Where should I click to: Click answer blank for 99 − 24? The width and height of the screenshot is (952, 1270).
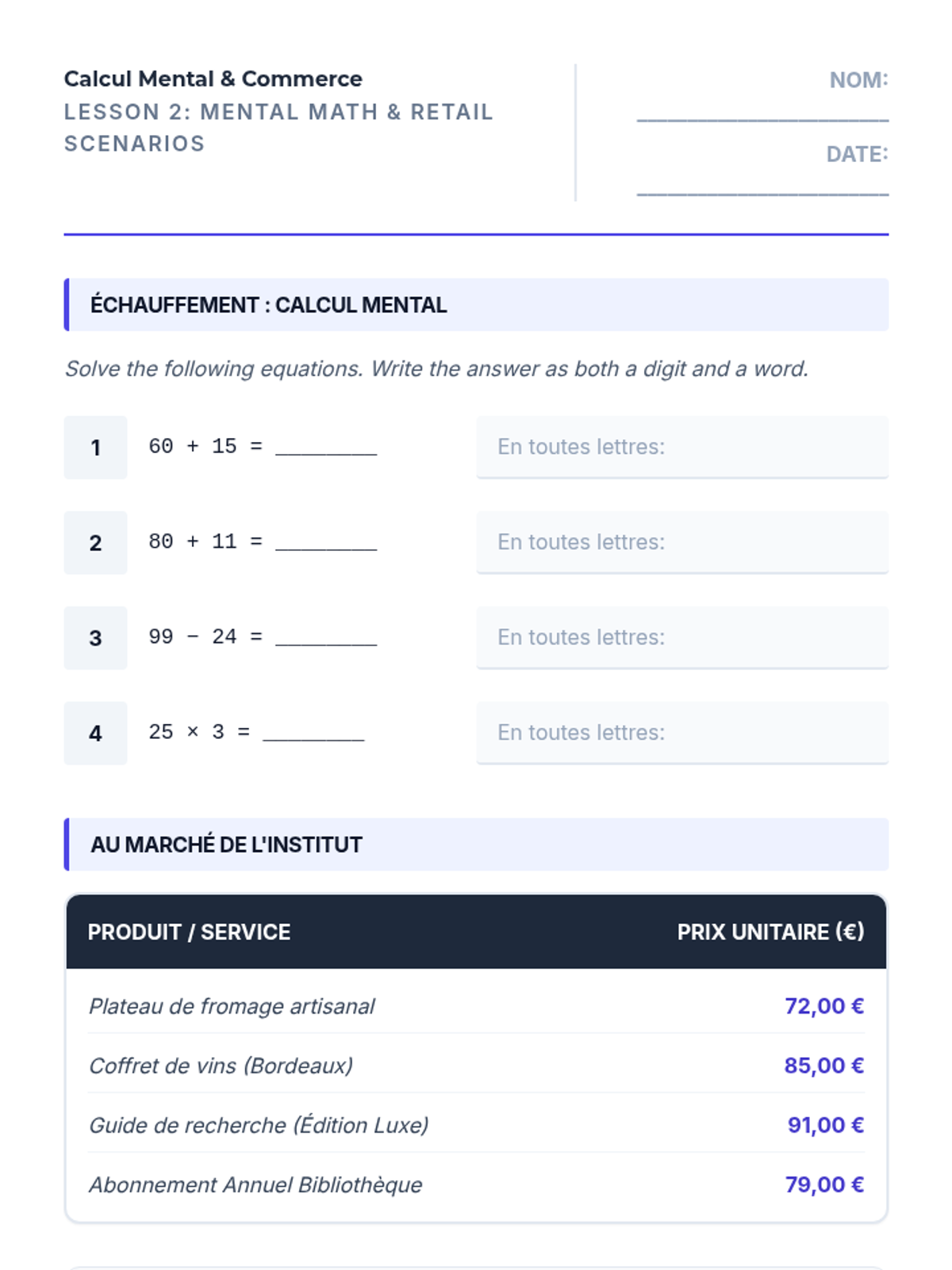click(326, 637)
